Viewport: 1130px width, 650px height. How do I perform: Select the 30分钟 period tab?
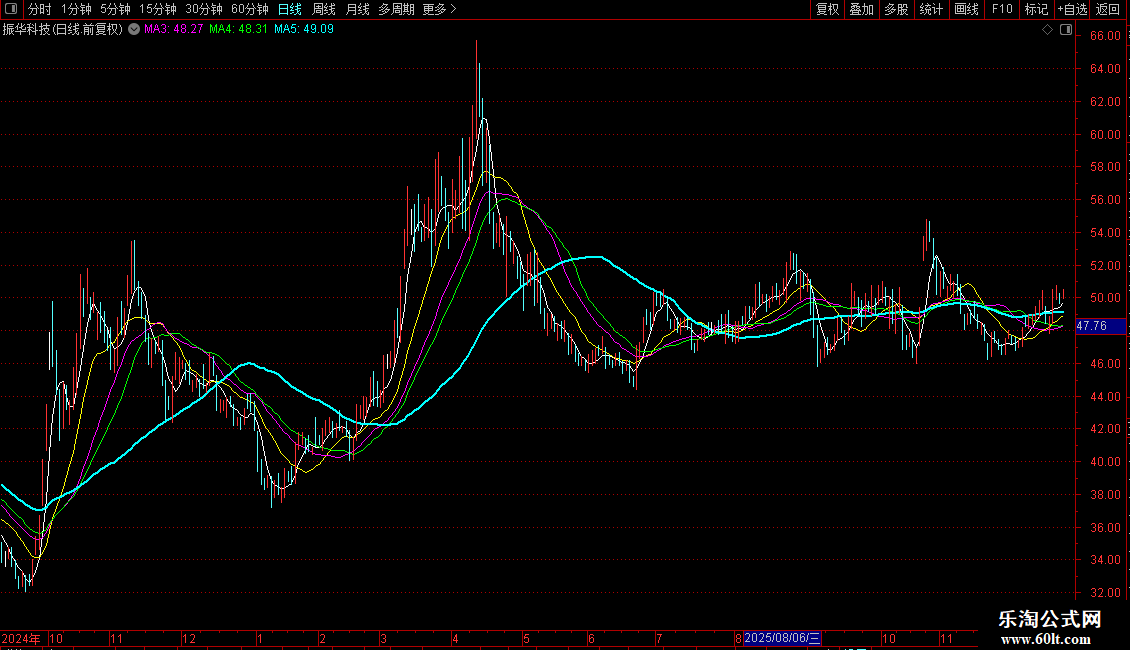coord(204,9)
